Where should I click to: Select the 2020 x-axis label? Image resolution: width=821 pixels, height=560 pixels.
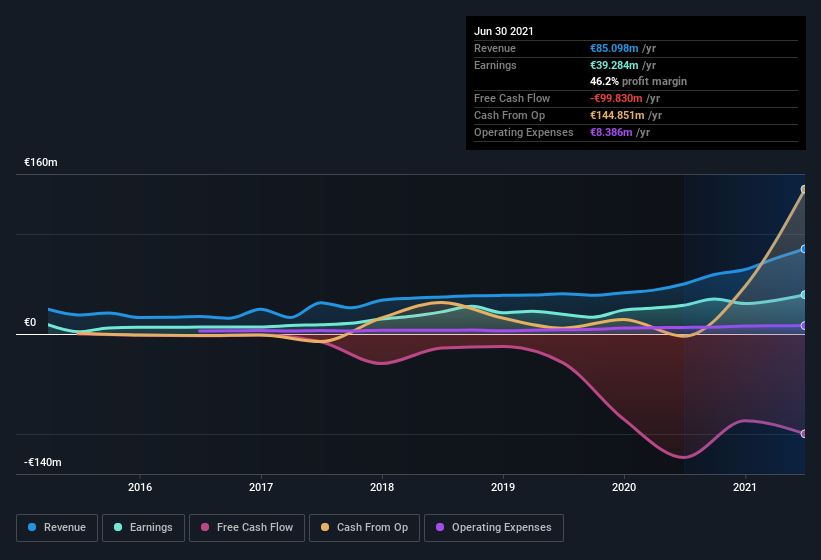pyautogui.click(x=624, y=487)
